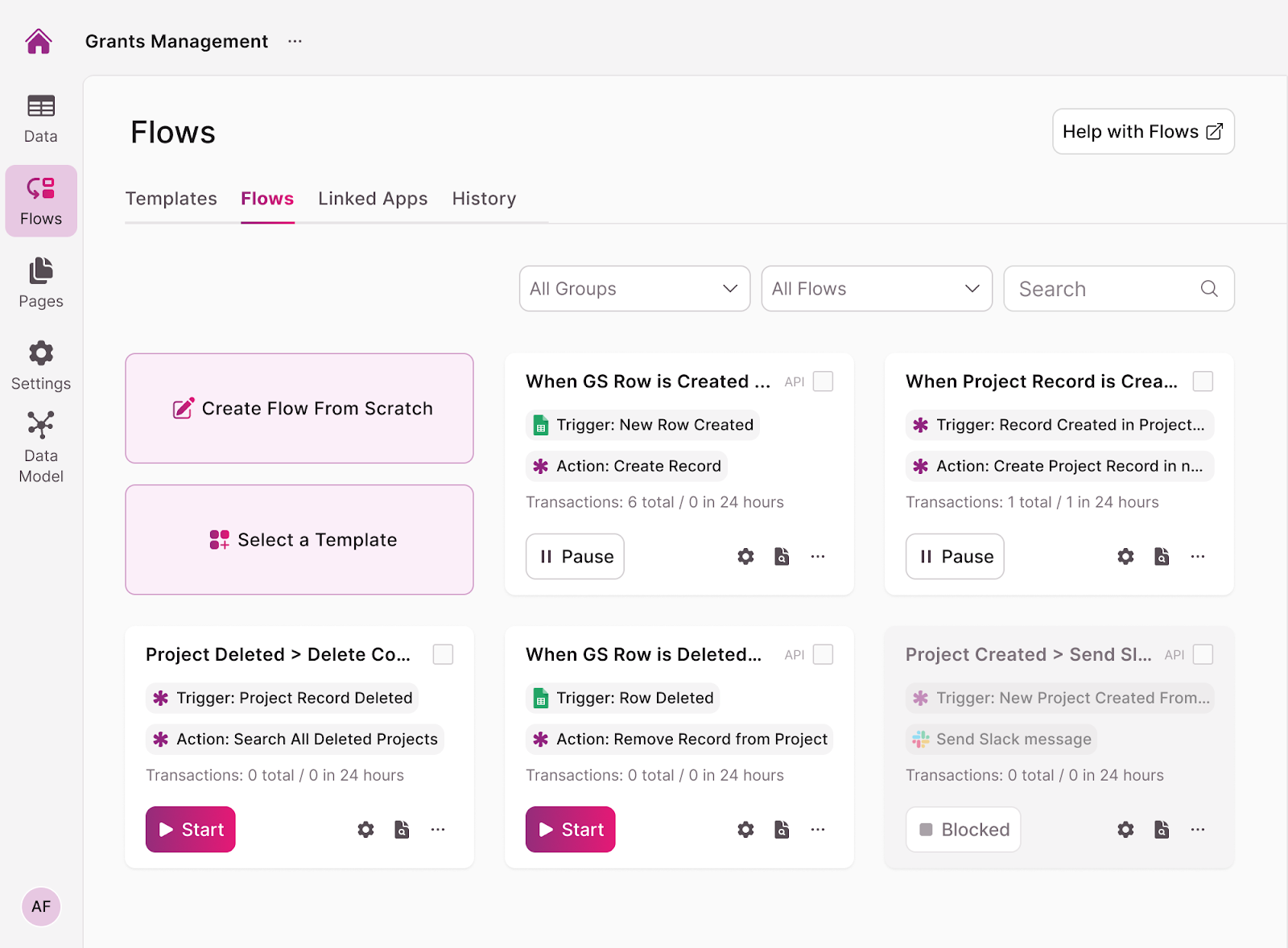Expand the All Flows filter dropdown

point(876,288)
